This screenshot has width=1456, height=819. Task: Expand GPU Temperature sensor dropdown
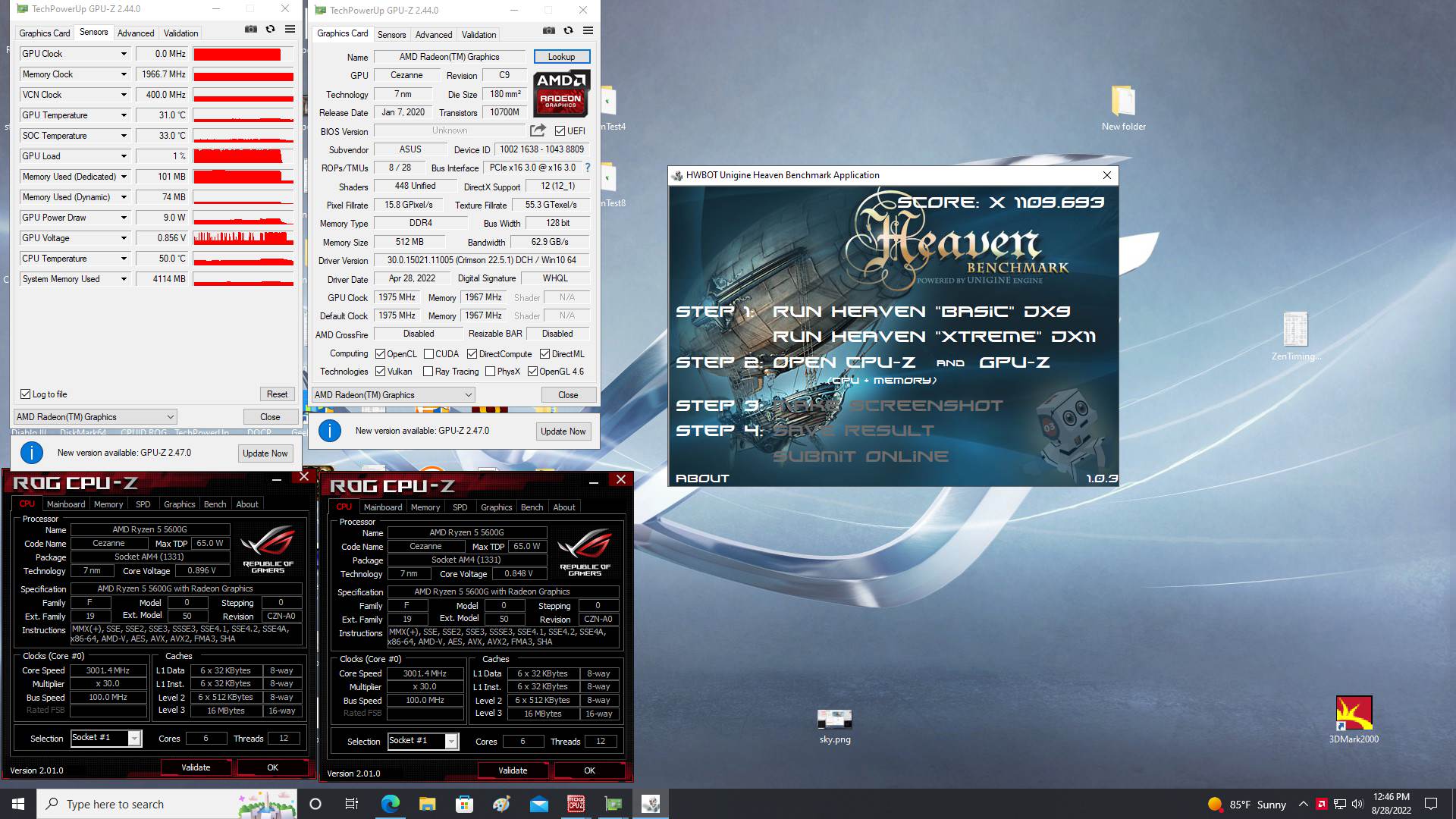124,115
